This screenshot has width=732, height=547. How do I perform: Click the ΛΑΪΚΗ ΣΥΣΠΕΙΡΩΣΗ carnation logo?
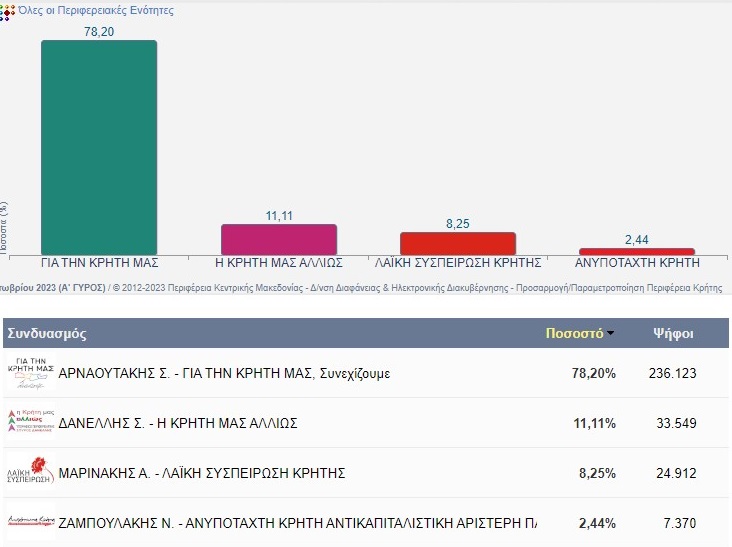pos(30,472)
